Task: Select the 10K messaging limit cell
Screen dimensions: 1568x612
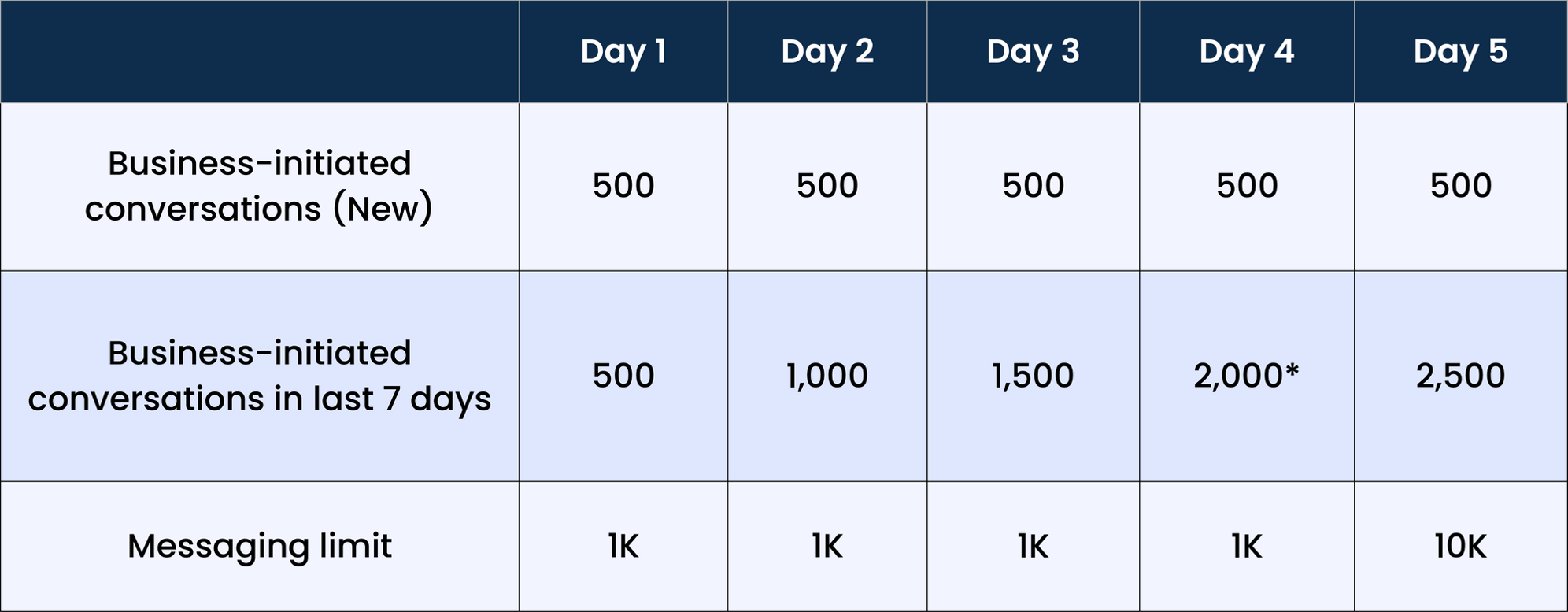Action: [1461, 546]
